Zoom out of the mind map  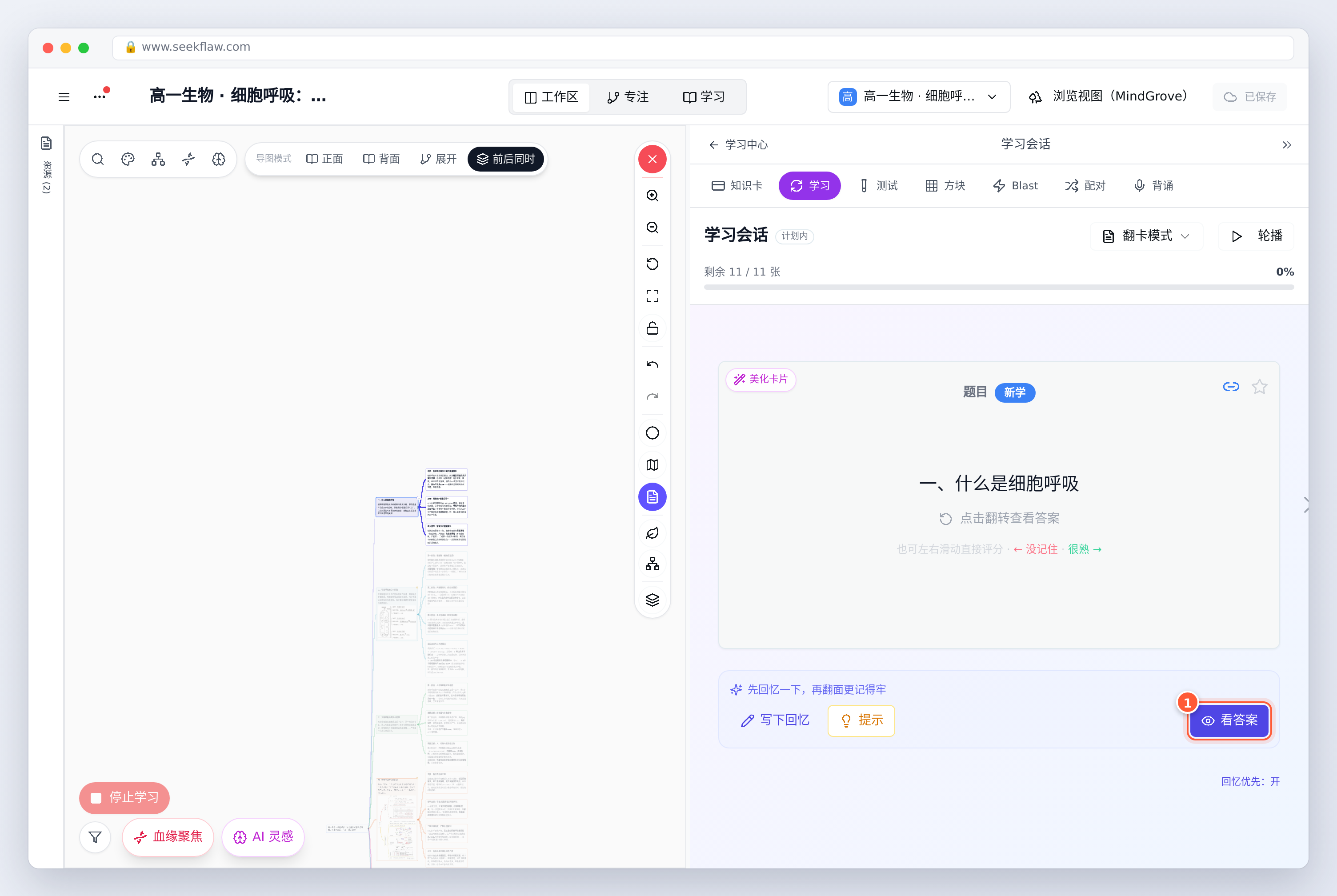pyautogui.click(x=652, y=228)
